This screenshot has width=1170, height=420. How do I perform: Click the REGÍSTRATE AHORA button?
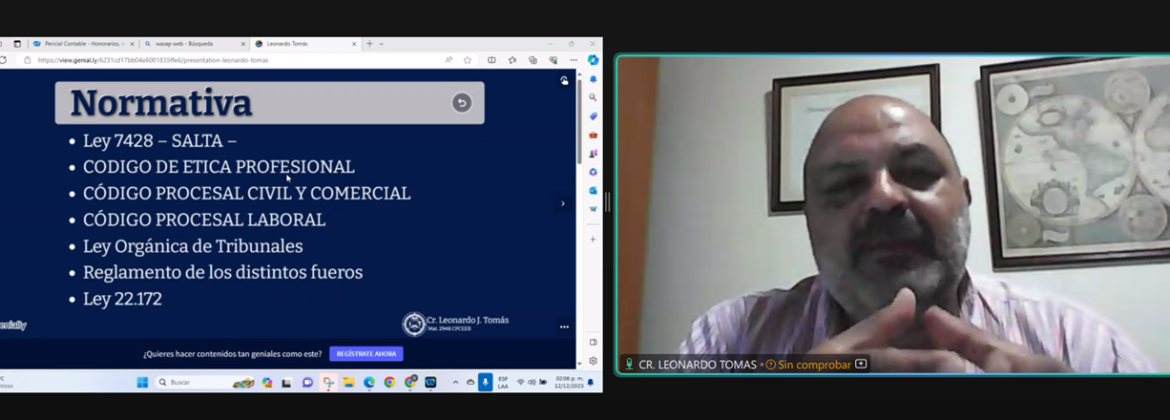click(366, 354)
